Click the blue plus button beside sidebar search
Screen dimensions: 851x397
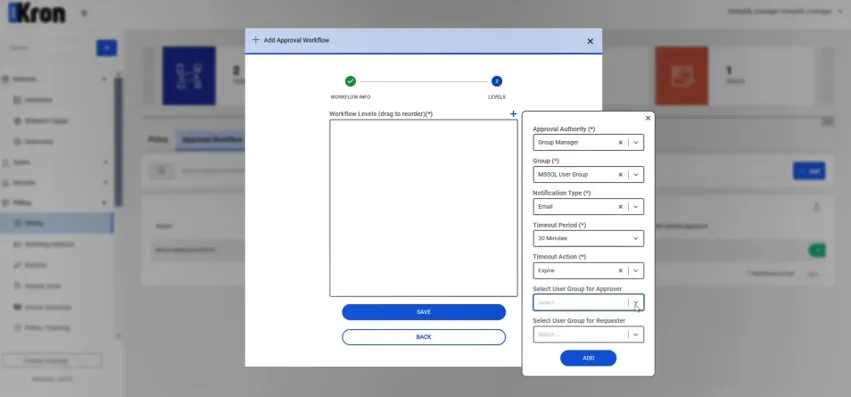pyautogui.click(x=106, y=48)
